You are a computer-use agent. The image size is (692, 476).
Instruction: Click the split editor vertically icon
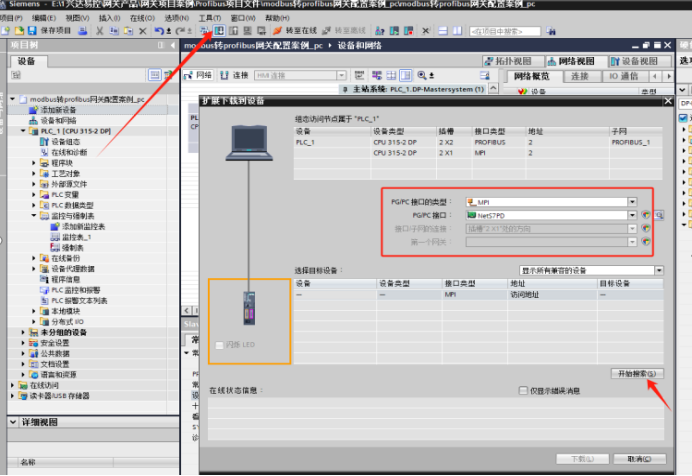tap(457, 31)
